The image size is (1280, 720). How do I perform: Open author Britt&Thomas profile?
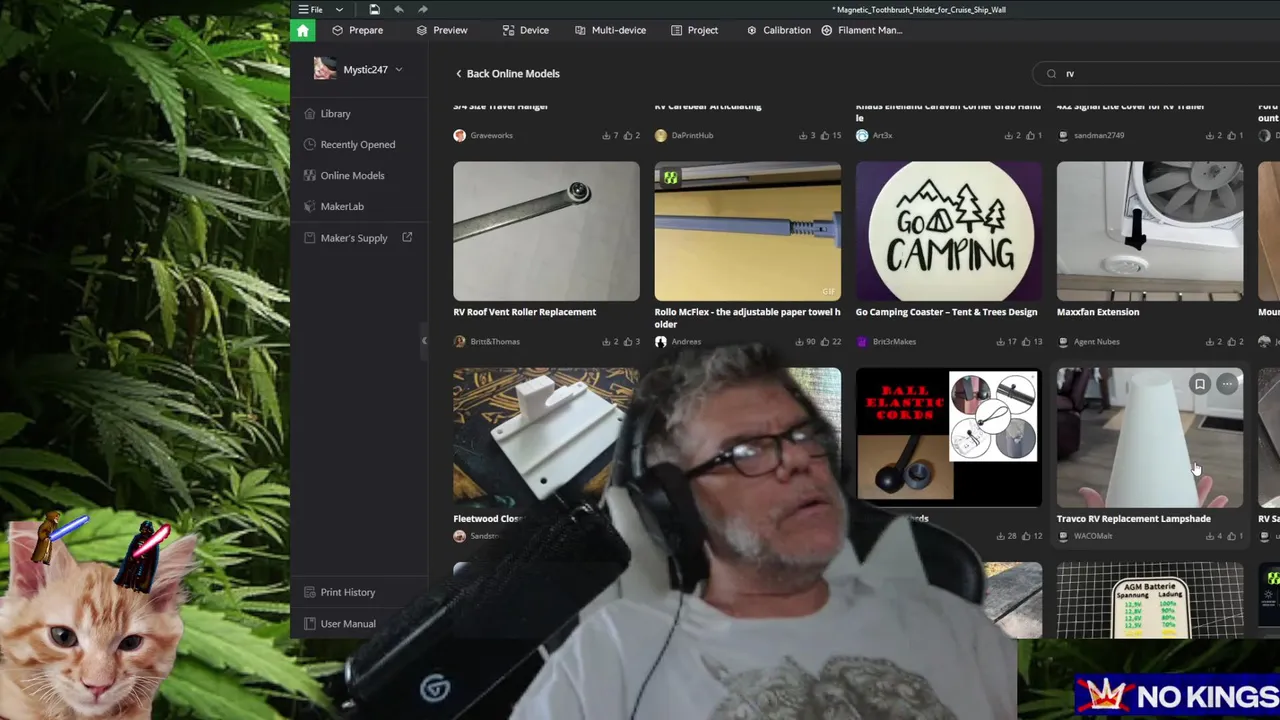tap(487, 342)
